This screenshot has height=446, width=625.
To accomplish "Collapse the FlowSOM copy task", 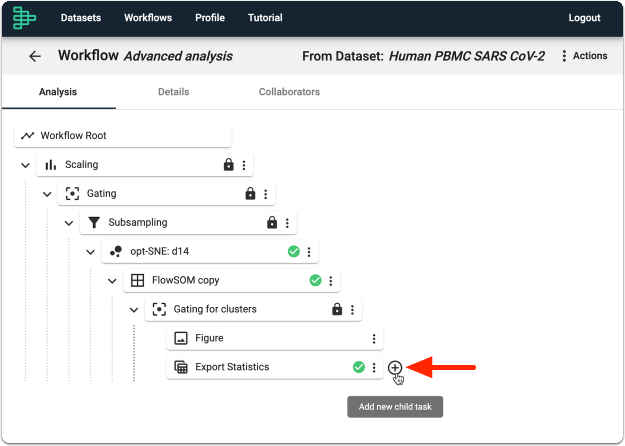I will (x=112, y=281).
